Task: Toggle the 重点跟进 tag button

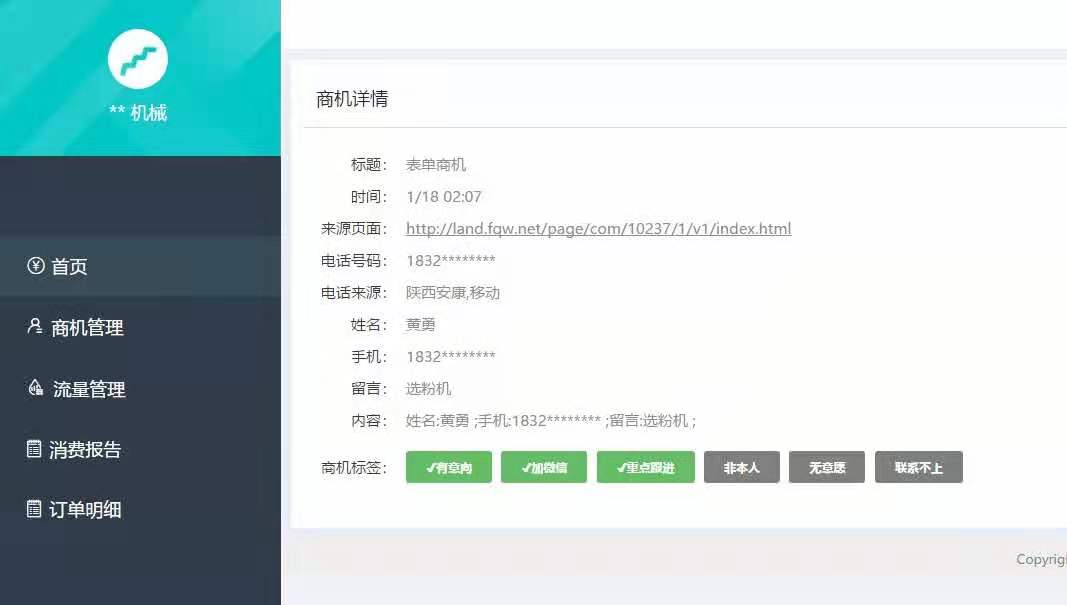Action: point(646,467)
